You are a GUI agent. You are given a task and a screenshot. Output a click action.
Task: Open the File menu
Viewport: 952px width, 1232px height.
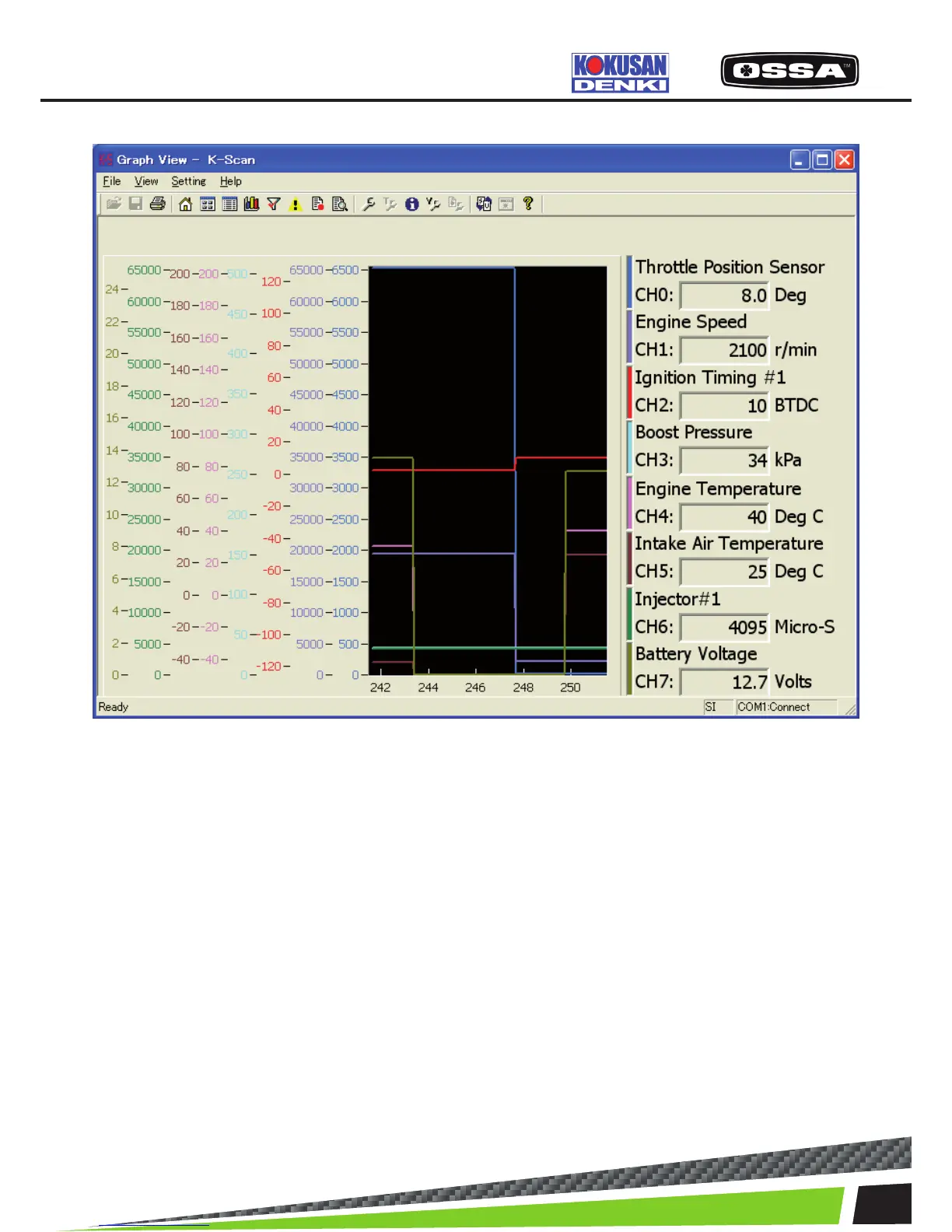click(112, 181)
